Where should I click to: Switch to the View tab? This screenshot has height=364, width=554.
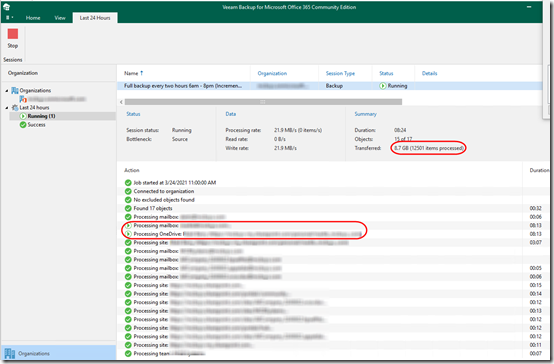pyautogui.click(x=60, y=18)
